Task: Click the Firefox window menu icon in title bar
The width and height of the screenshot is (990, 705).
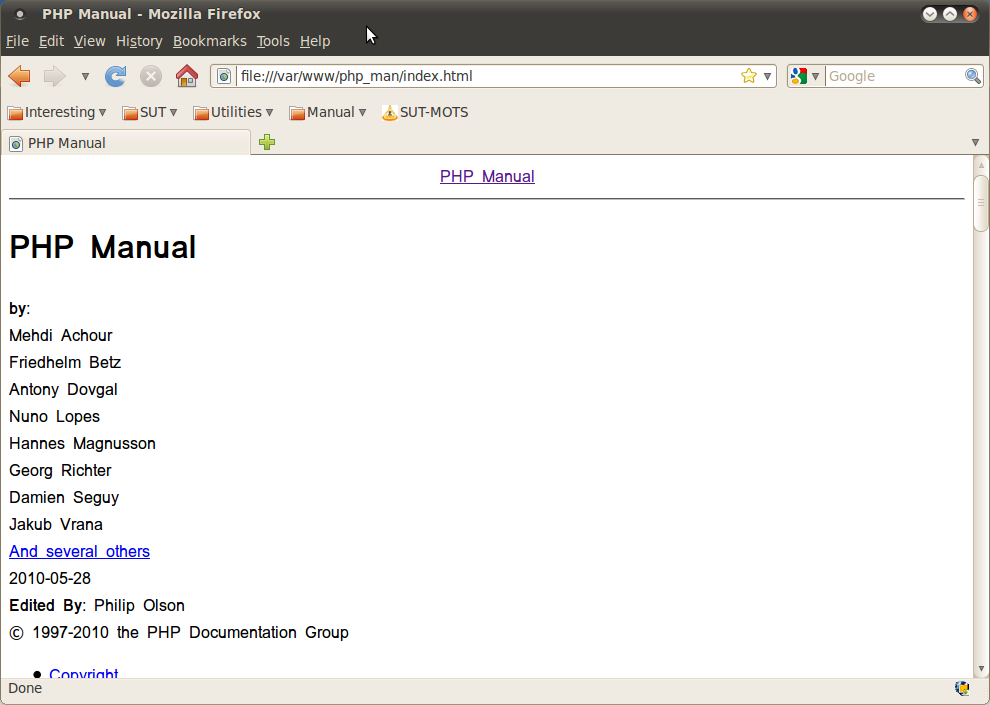Action: tap(20, 14)
